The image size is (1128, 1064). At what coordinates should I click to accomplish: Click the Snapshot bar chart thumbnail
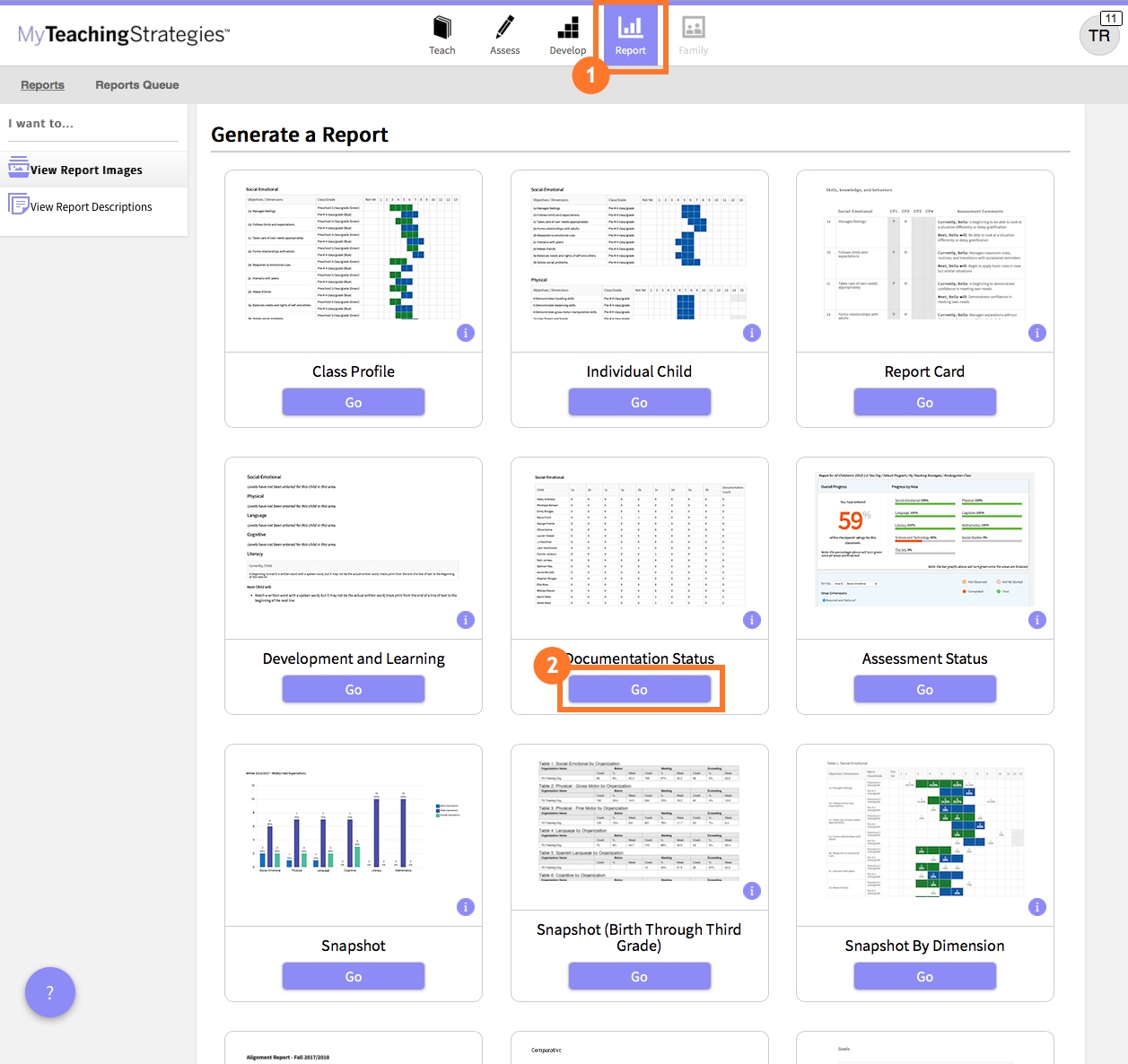click(x=353, y=825)
